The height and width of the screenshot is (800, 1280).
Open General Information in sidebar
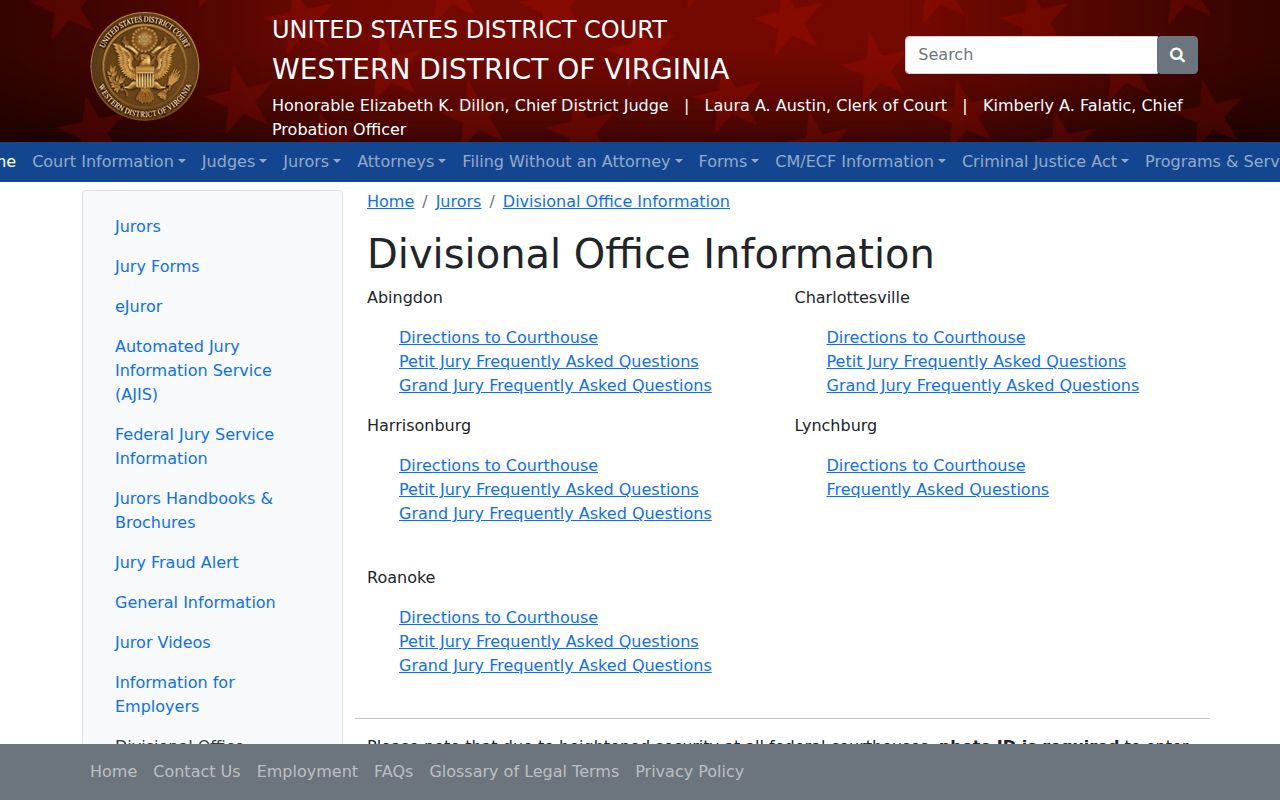click(195, 602)
